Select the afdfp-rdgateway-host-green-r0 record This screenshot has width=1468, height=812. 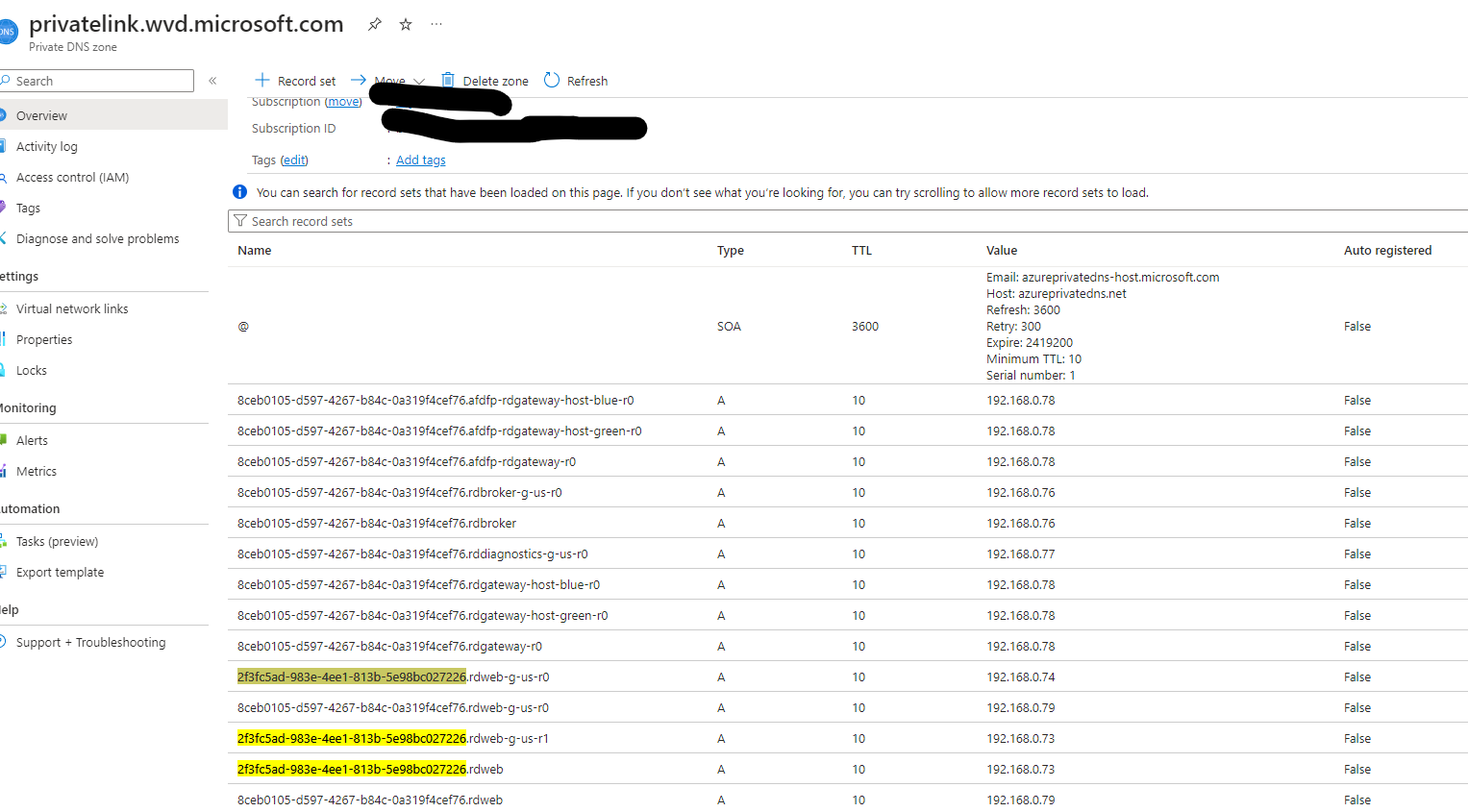click(x=848, y=431)
